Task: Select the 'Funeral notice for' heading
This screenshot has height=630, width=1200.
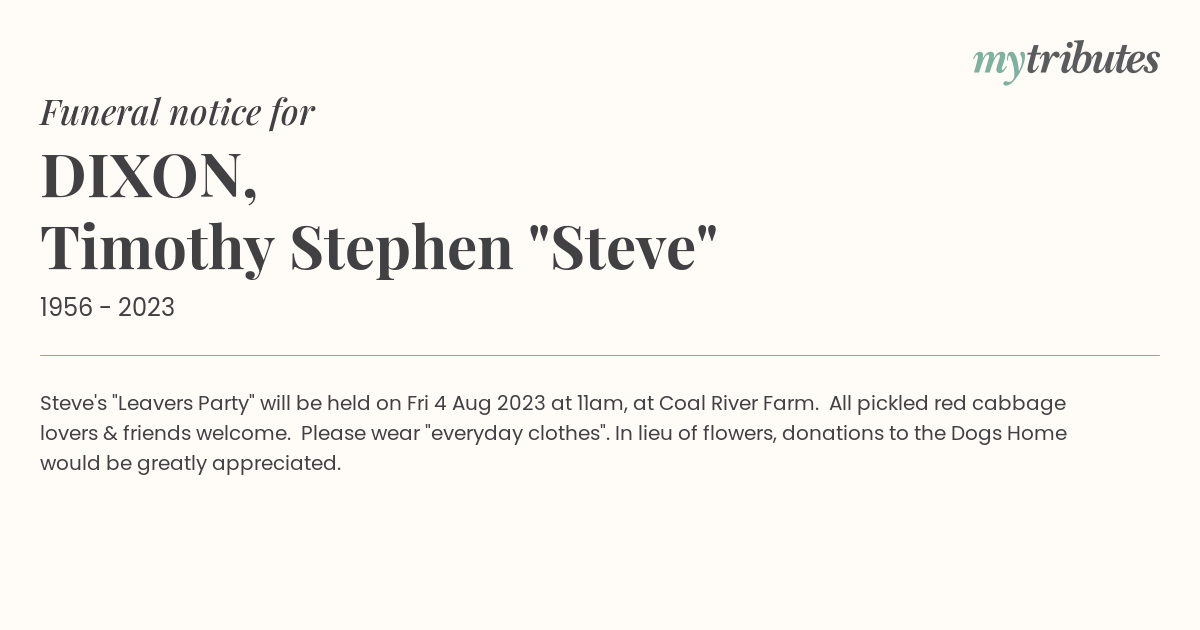Action: click(x=177, y=112)
